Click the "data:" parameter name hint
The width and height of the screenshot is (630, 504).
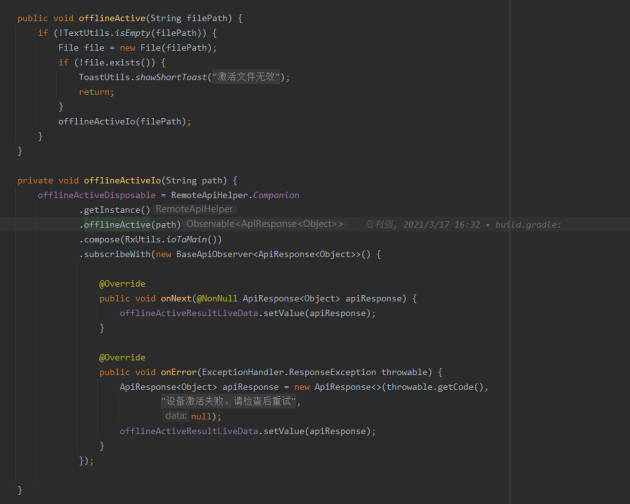click(176, 416)
